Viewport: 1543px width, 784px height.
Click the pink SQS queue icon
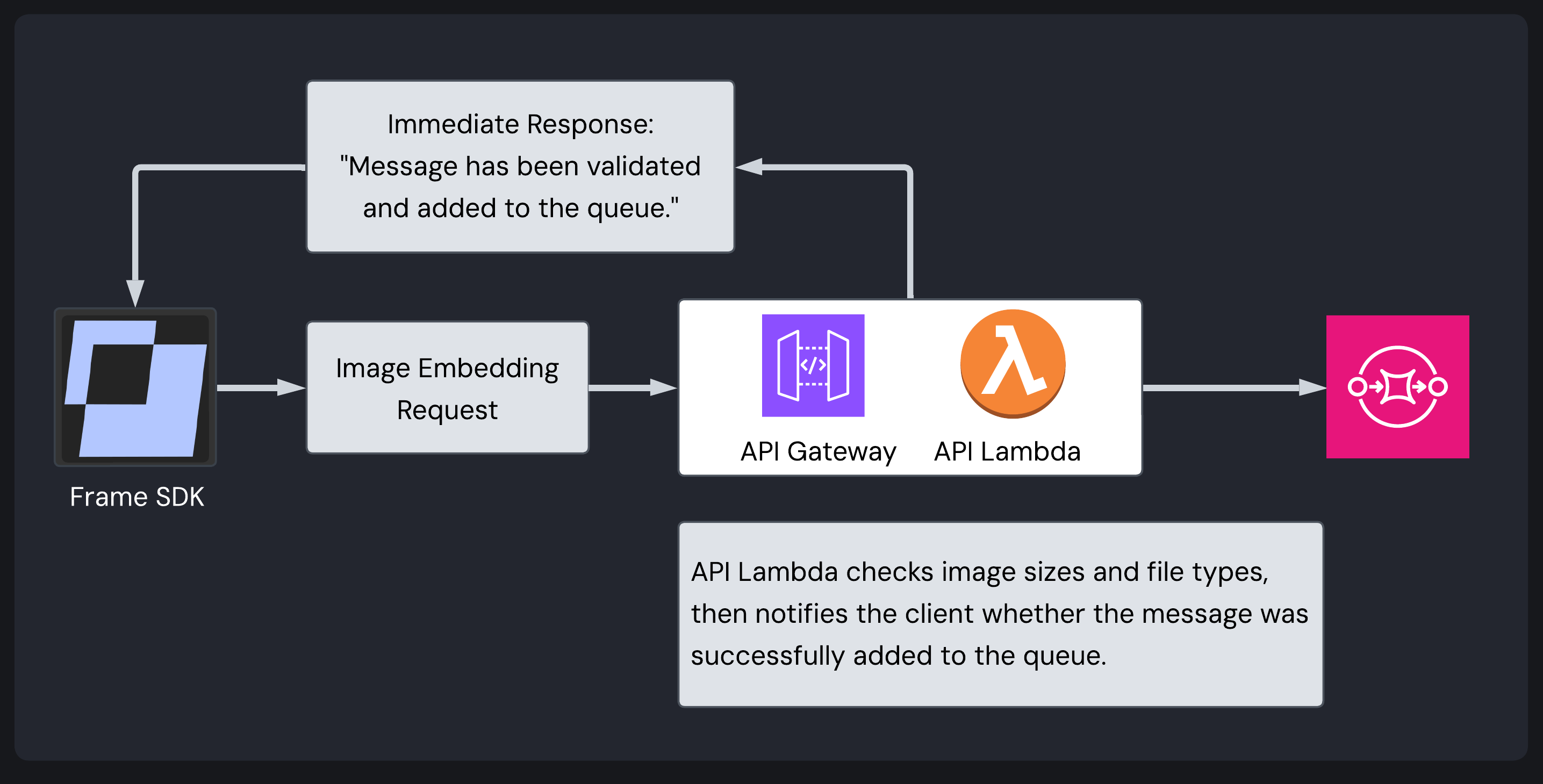(x=1397, y=387)
